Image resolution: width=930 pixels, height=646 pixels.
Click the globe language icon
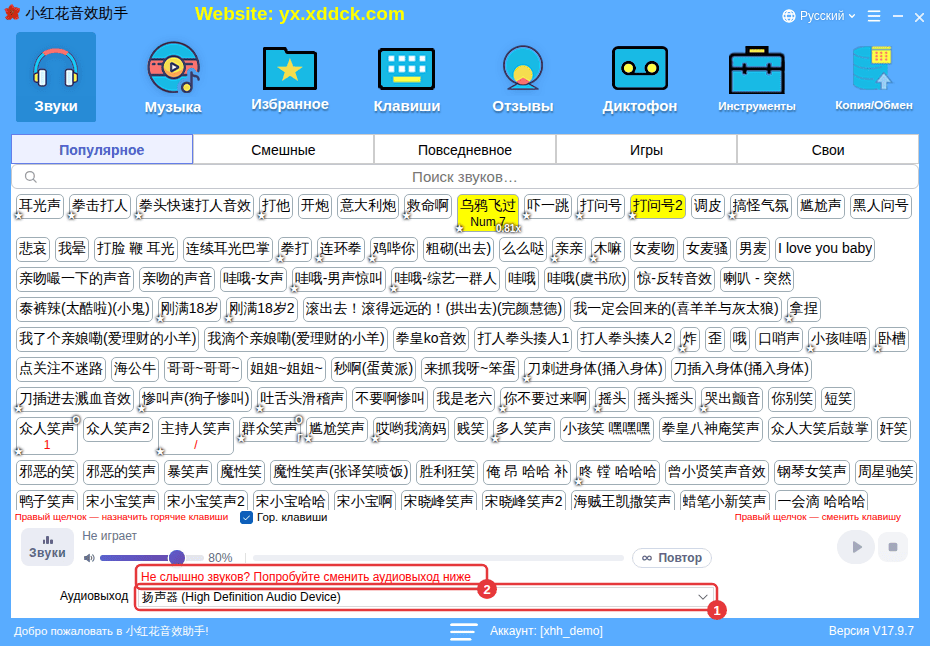click(x=789, y=16)
